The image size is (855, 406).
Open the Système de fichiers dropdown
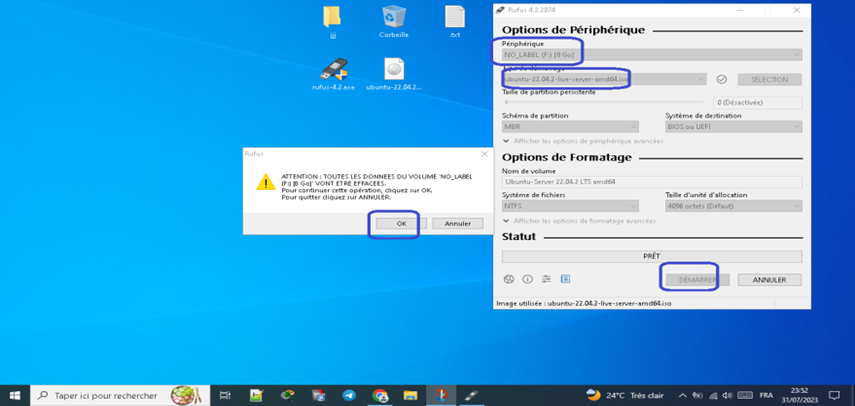click(x=570, y=206)
